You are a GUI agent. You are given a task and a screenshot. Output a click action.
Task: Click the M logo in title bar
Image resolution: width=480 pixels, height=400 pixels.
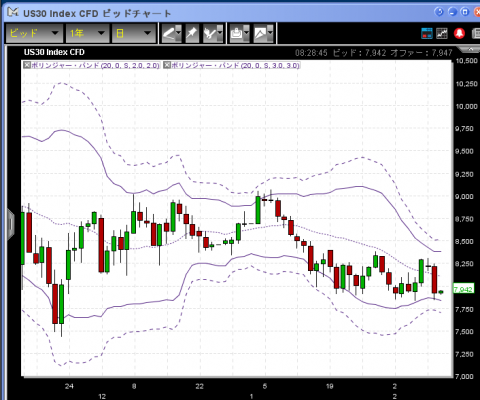(x=13, y=13)
